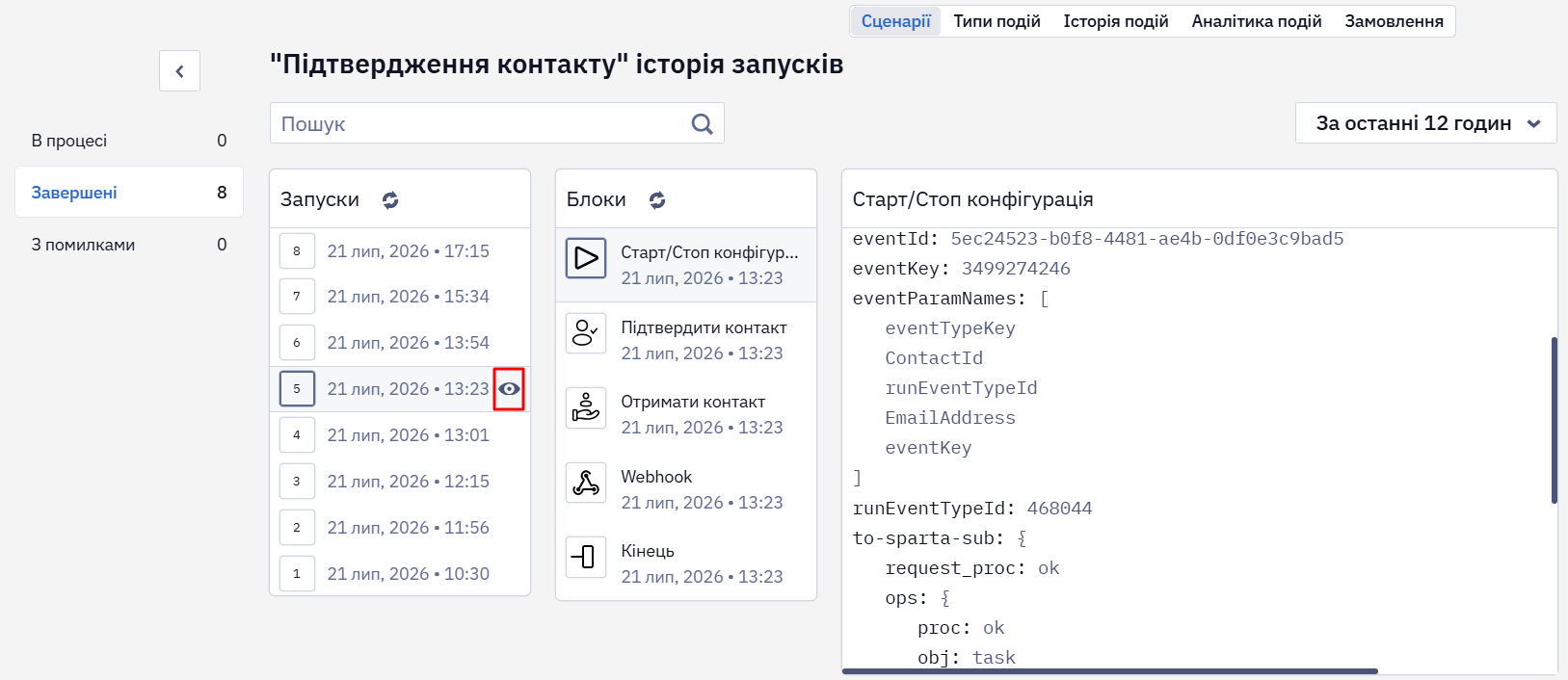Click the EmailAddress parameter name

tap(950, 418)
